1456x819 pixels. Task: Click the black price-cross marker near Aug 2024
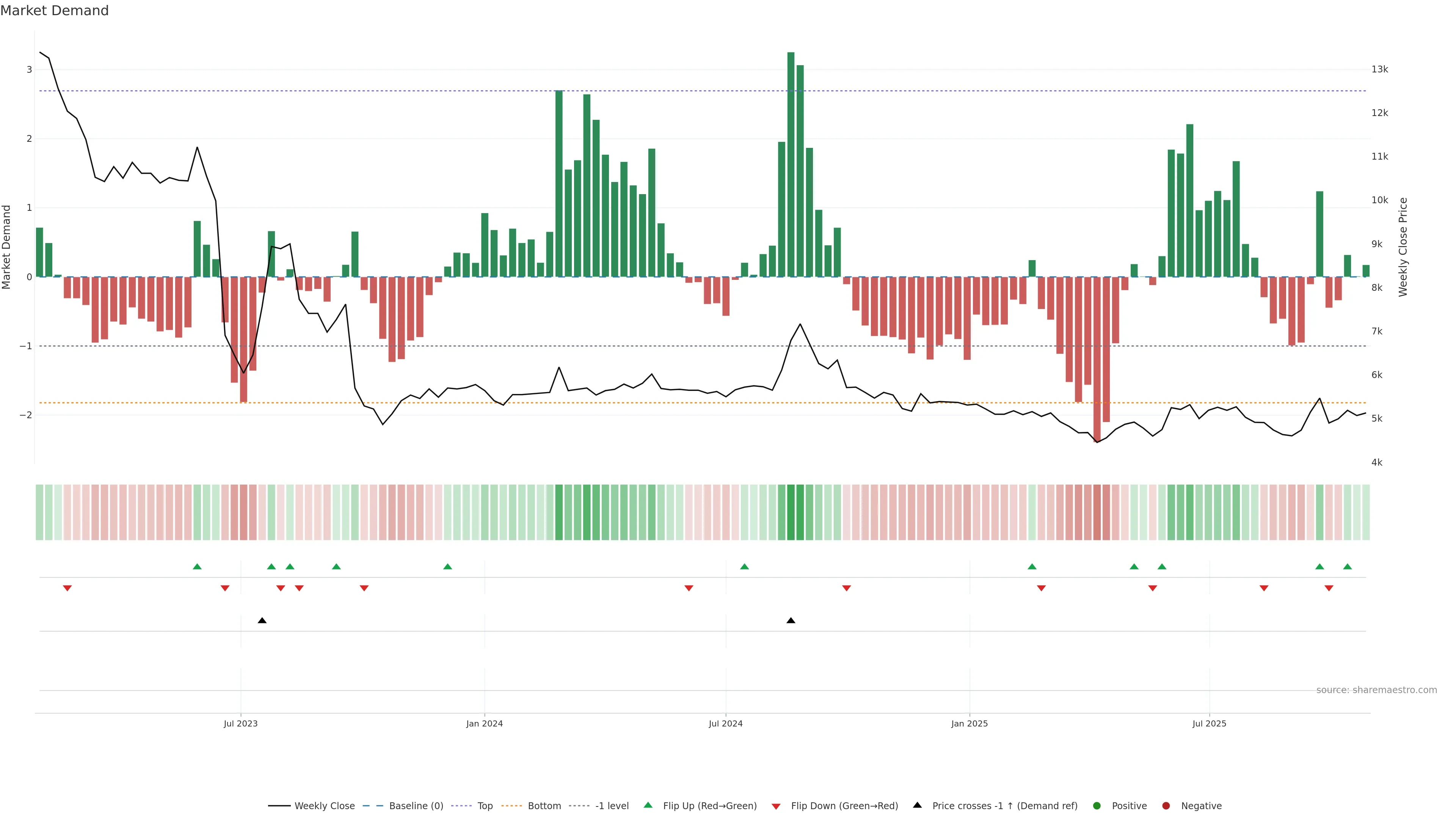point(791,621)
